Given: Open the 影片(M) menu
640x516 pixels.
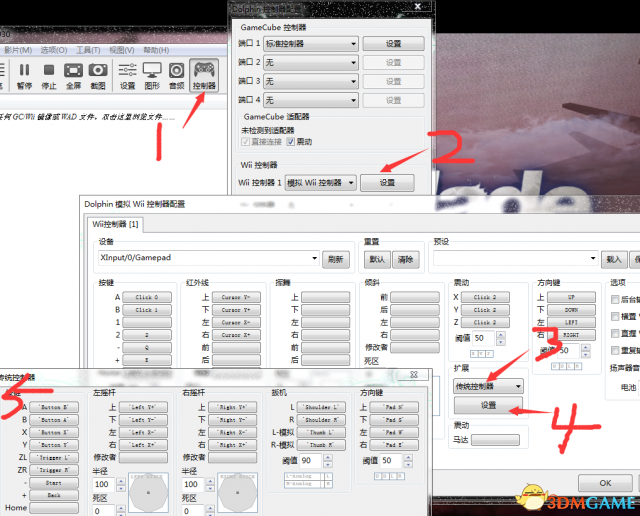Looking at the screenshot, I should coord(18,50).
